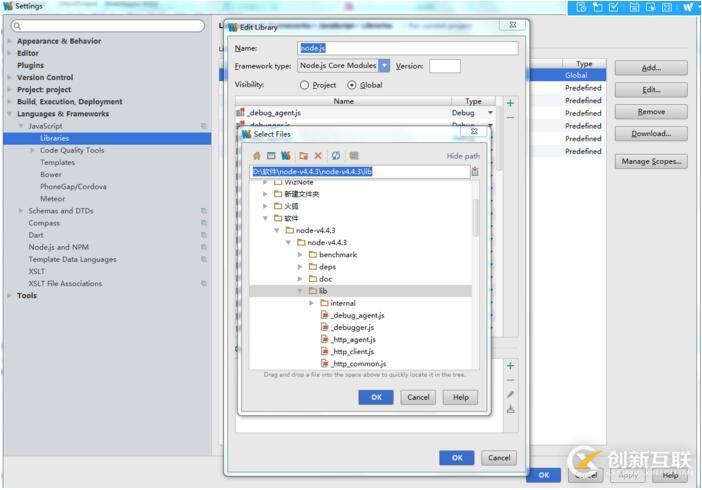The width and height of the screenshot is (702, 490).
Task: Click the file tree vertical scrollbar
Action: (x=476, y=215)
